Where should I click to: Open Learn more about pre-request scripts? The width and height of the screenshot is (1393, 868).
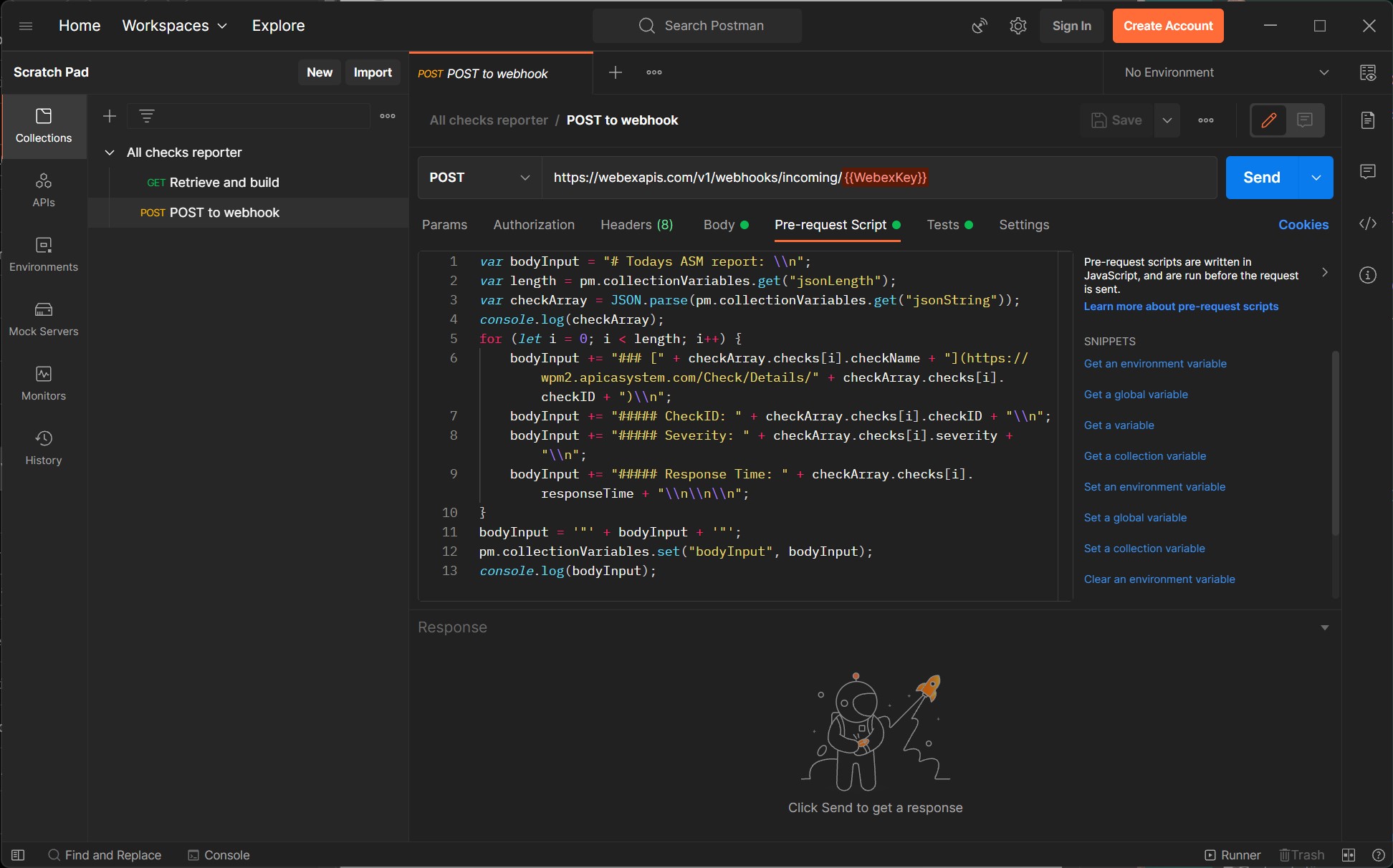pyautogui.click(x=1181, y=306)
